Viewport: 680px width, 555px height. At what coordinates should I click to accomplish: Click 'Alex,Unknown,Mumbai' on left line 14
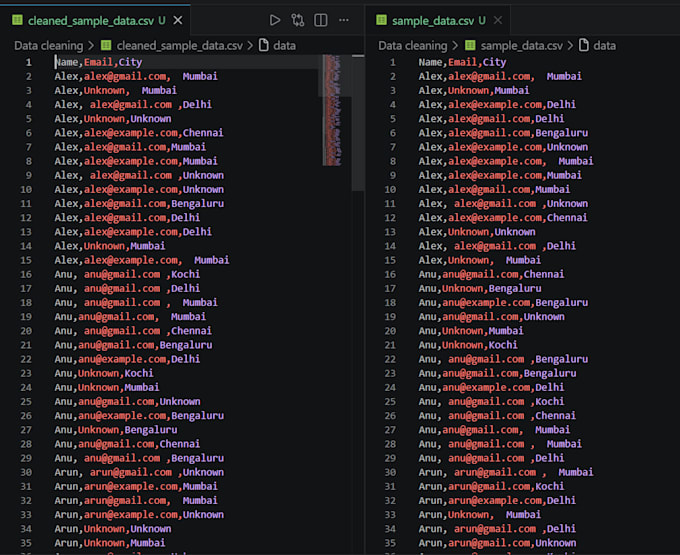coord(110,246)
